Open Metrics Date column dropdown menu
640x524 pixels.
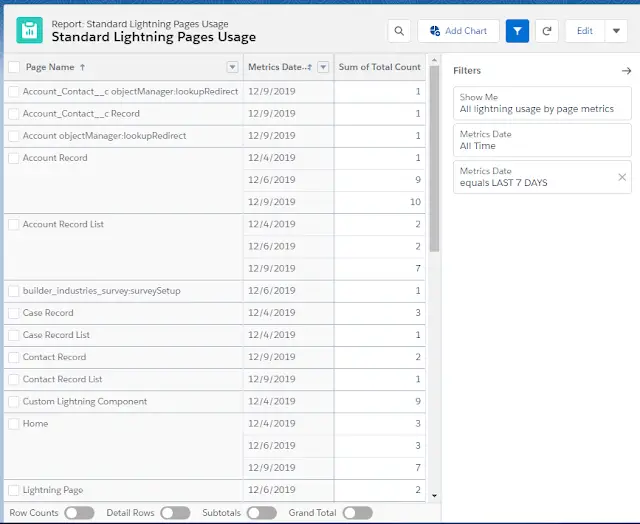pos(323,67)
